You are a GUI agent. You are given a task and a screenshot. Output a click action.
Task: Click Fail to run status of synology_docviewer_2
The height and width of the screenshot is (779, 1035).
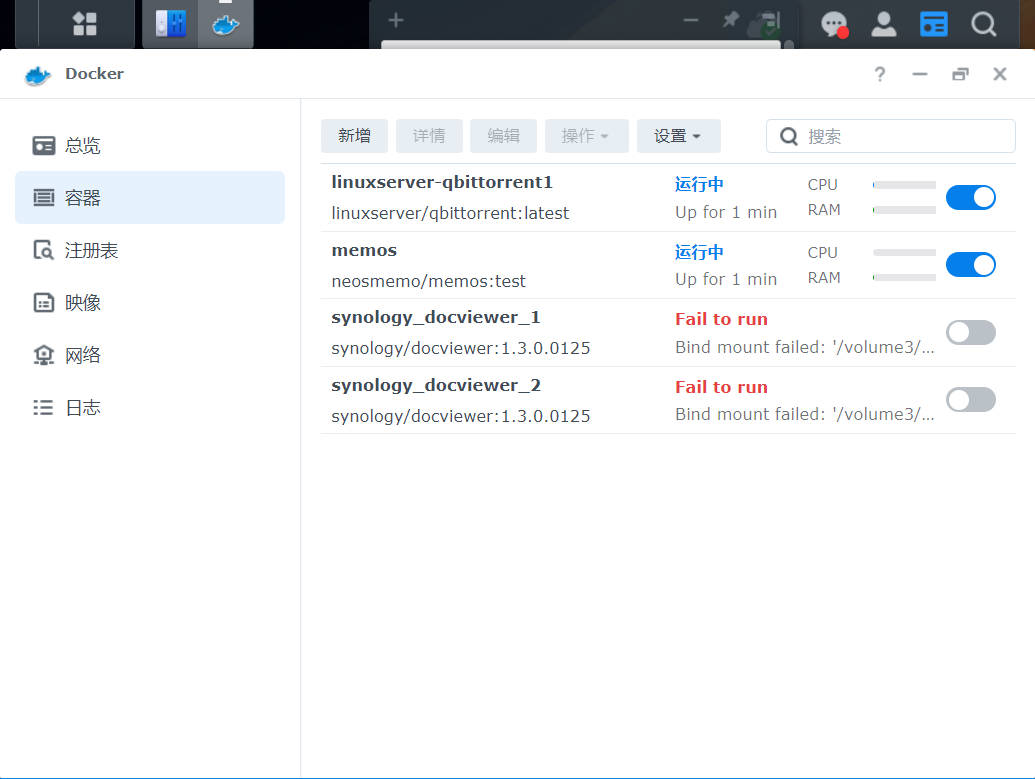721,387
